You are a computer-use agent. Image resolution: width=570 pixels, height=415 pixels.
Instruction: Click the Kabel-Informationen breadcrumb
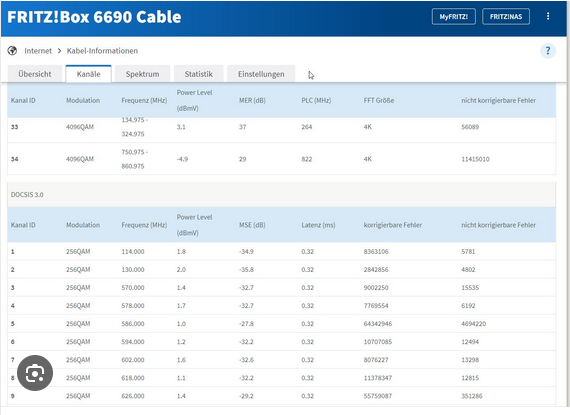pos(102,51)
